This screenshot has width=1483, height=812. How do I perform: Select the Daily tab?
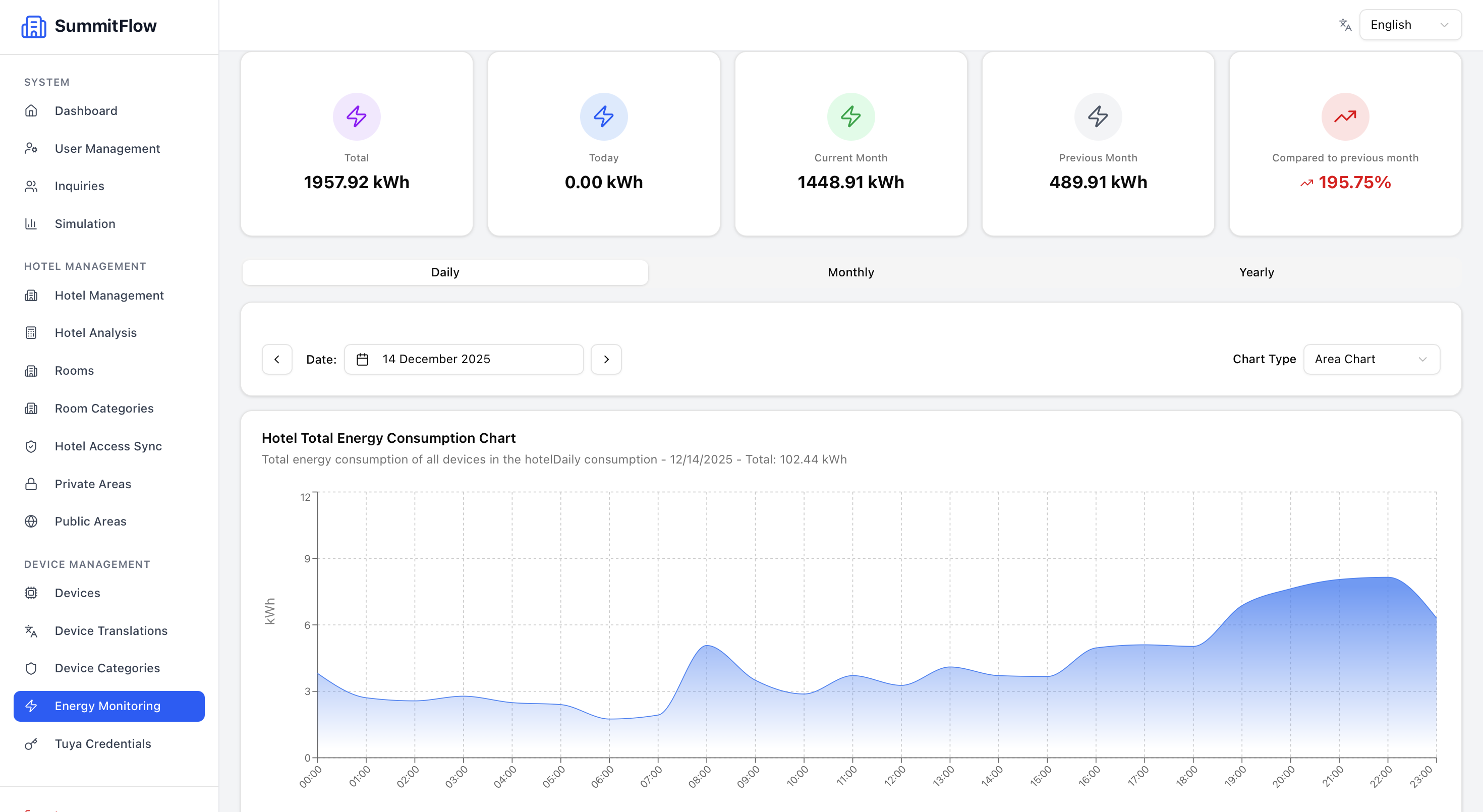pyautogui.click(x=445, y=272)
